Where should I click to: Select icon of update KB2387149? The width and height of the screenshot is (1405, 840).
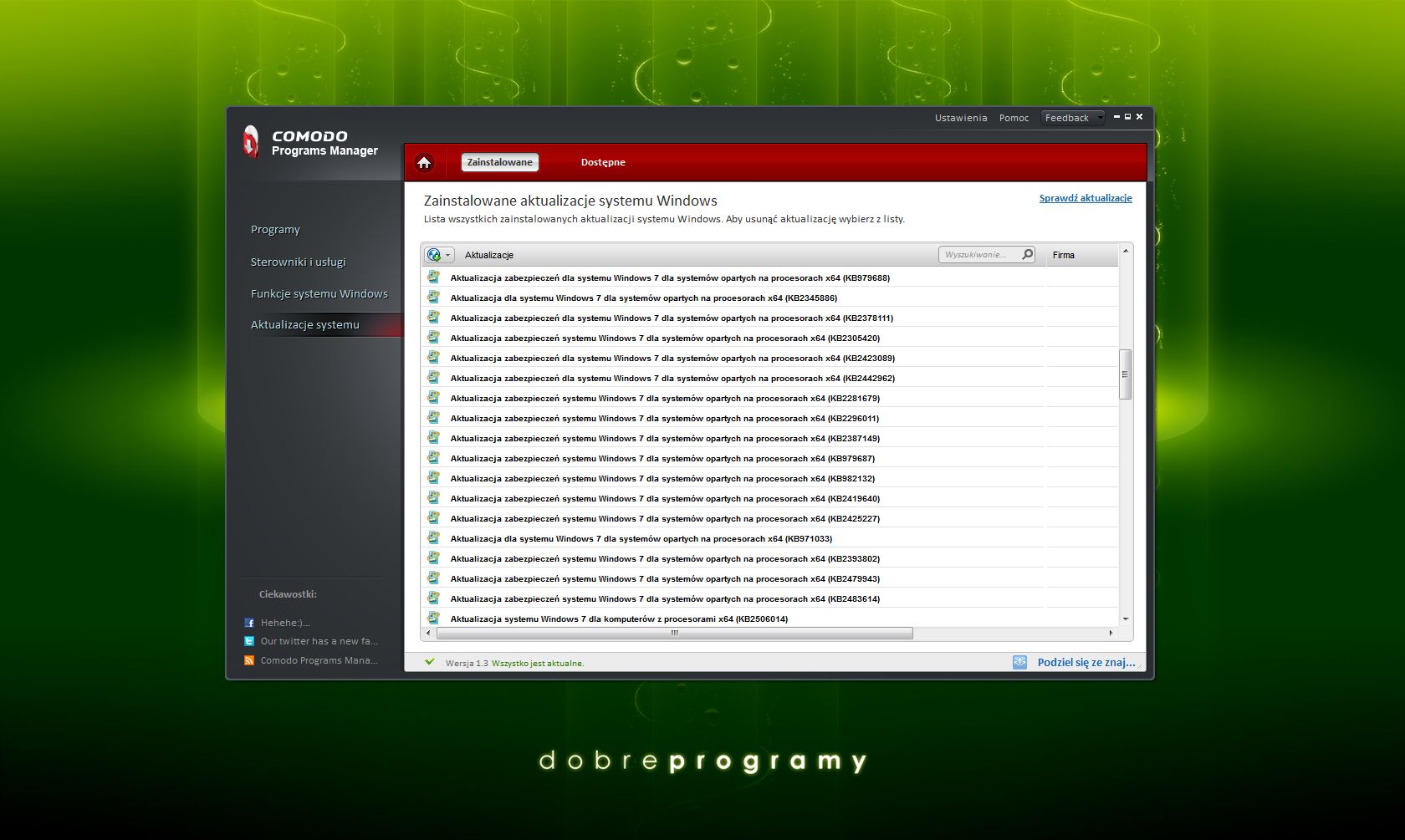pos(433,437)
